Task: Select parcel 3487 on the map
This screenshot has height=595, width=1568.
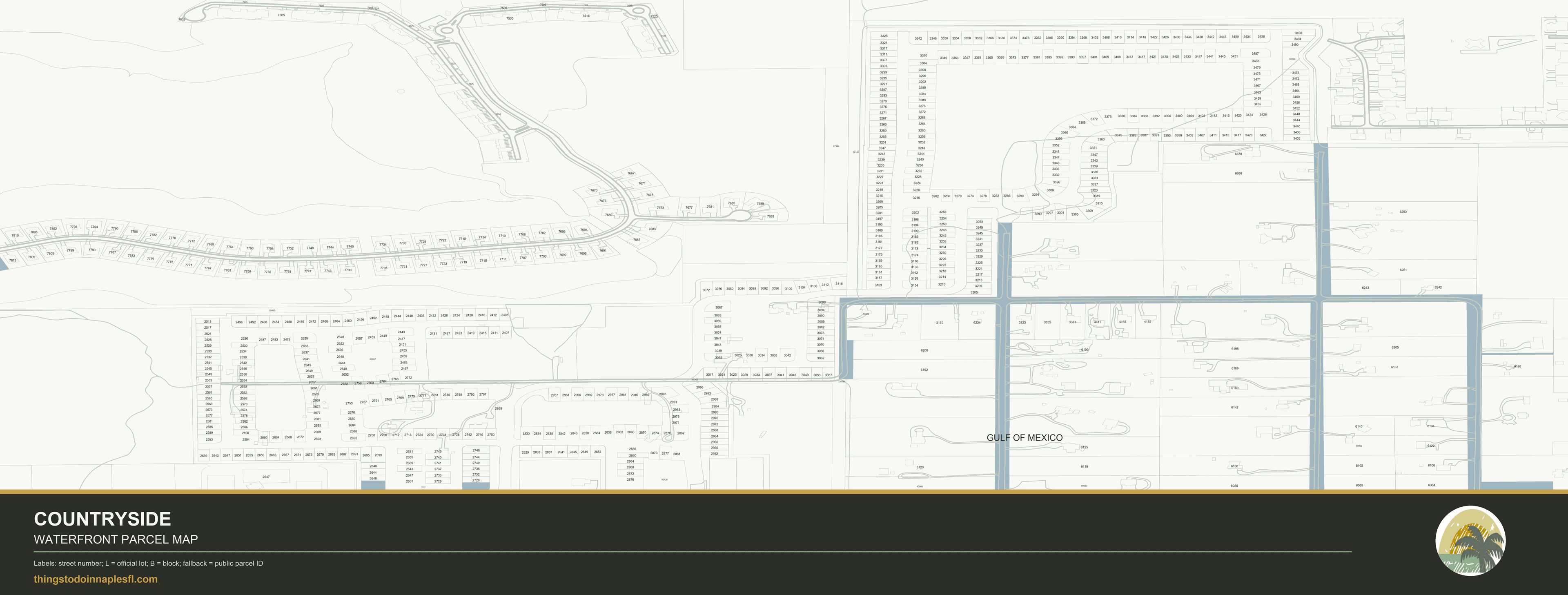Action: coord(1255,53)
